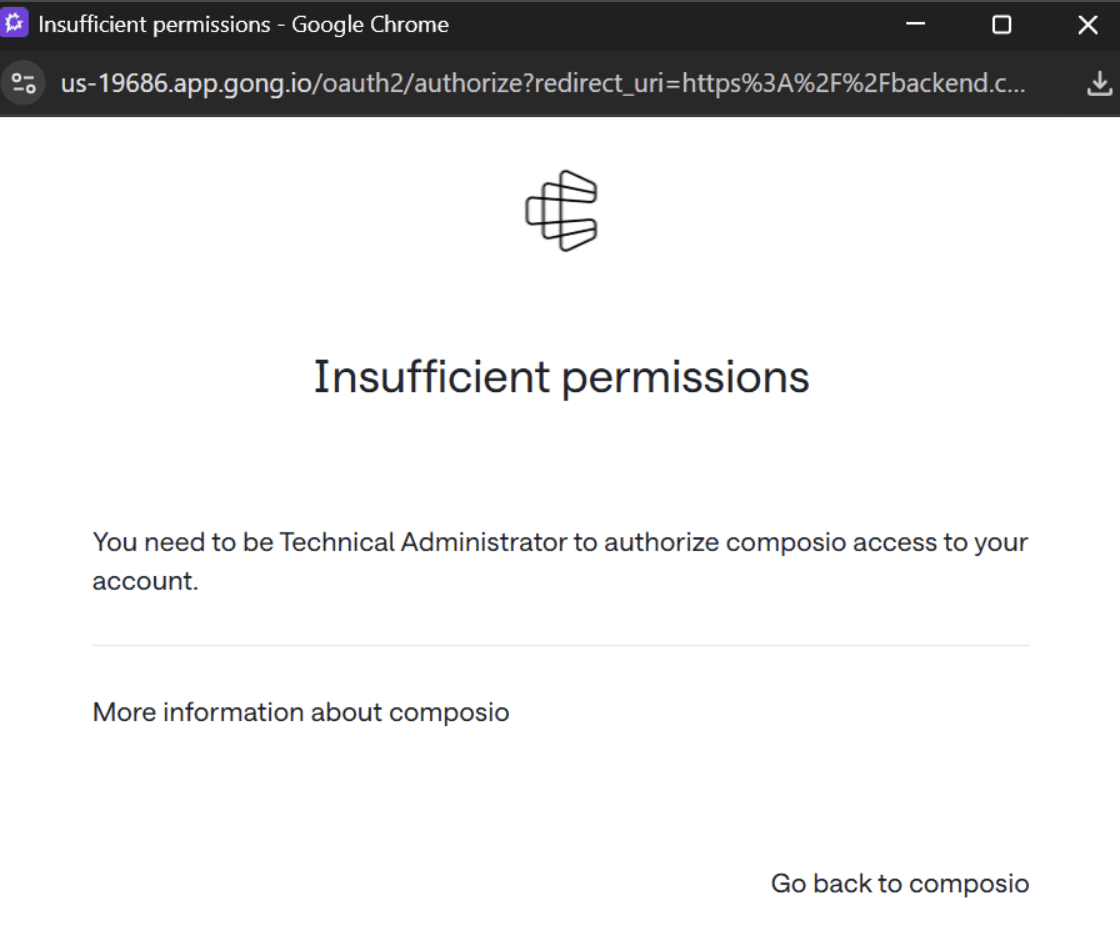The width and height of the screenshot is (1120, 946).
Task: Click the Gong logo at top of page
Action: (x=561, y=211)
